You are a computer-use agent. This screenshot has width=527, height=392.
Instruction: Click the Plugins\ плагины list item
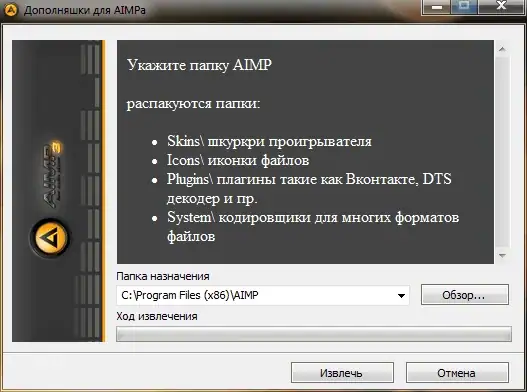(309, 189)
